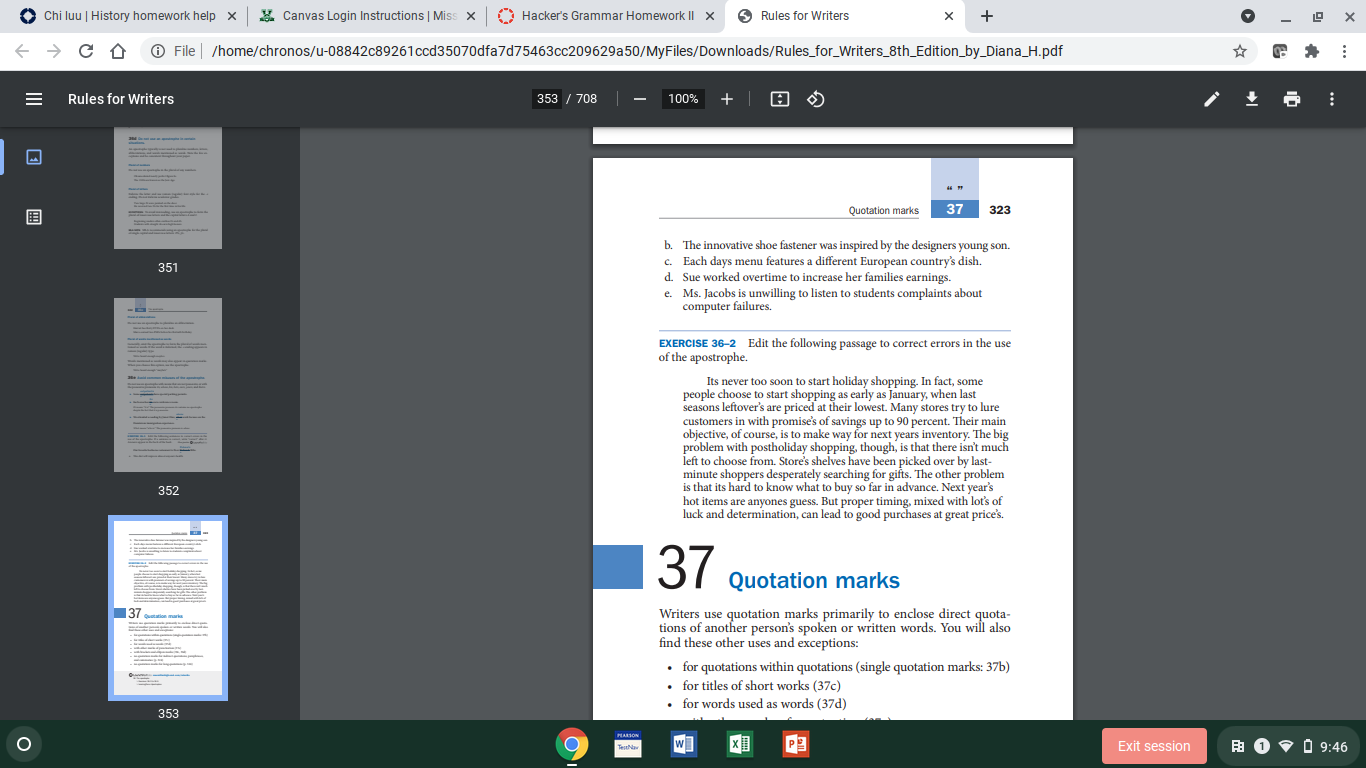This screenshot has width=1366, height=768.
Task: Reload the current page
Action: click(x=86, y=51)
